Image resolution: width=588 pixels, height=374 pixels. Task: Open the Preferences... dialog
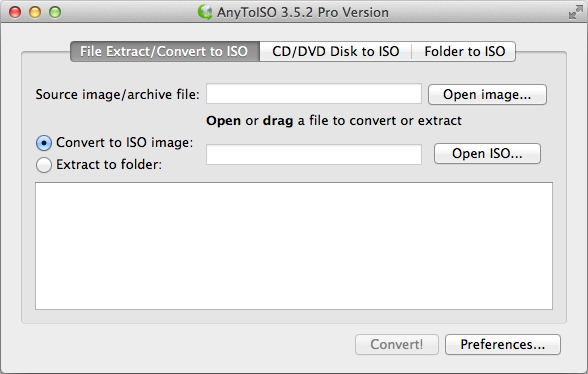(502, 344)
